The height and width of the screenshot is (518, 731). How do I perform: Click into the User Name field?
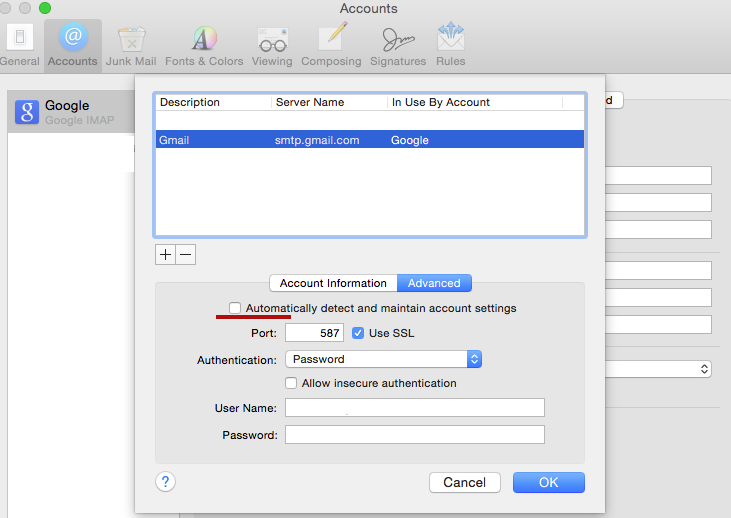(414, 407)
